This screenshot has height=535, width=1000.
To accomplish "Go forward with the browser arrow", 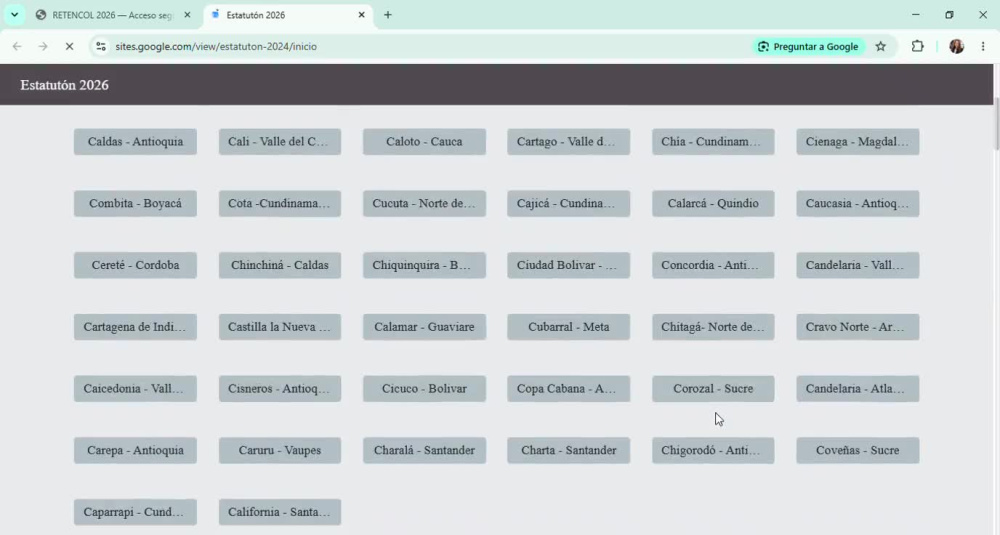I will [x=43, y=47].
